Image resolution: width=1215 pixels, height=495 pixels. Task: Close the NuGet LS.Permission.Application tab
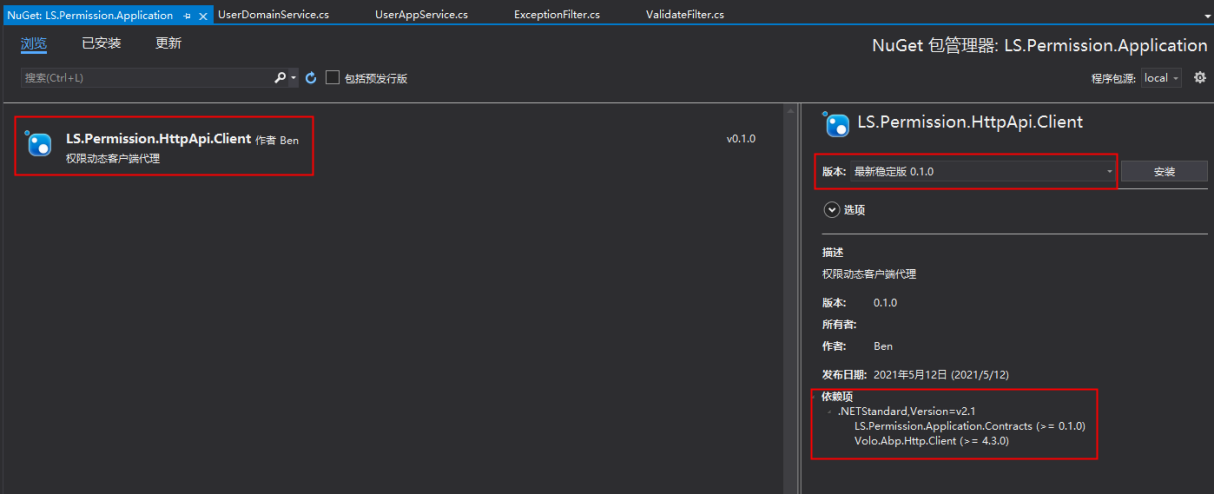tap(204, 16)
